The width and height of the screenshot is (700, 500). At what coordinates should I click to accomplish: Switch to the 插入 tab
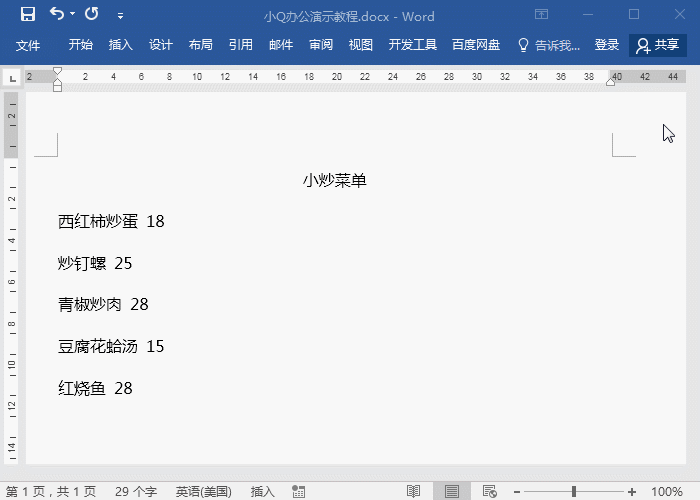(x=121, y=45)
